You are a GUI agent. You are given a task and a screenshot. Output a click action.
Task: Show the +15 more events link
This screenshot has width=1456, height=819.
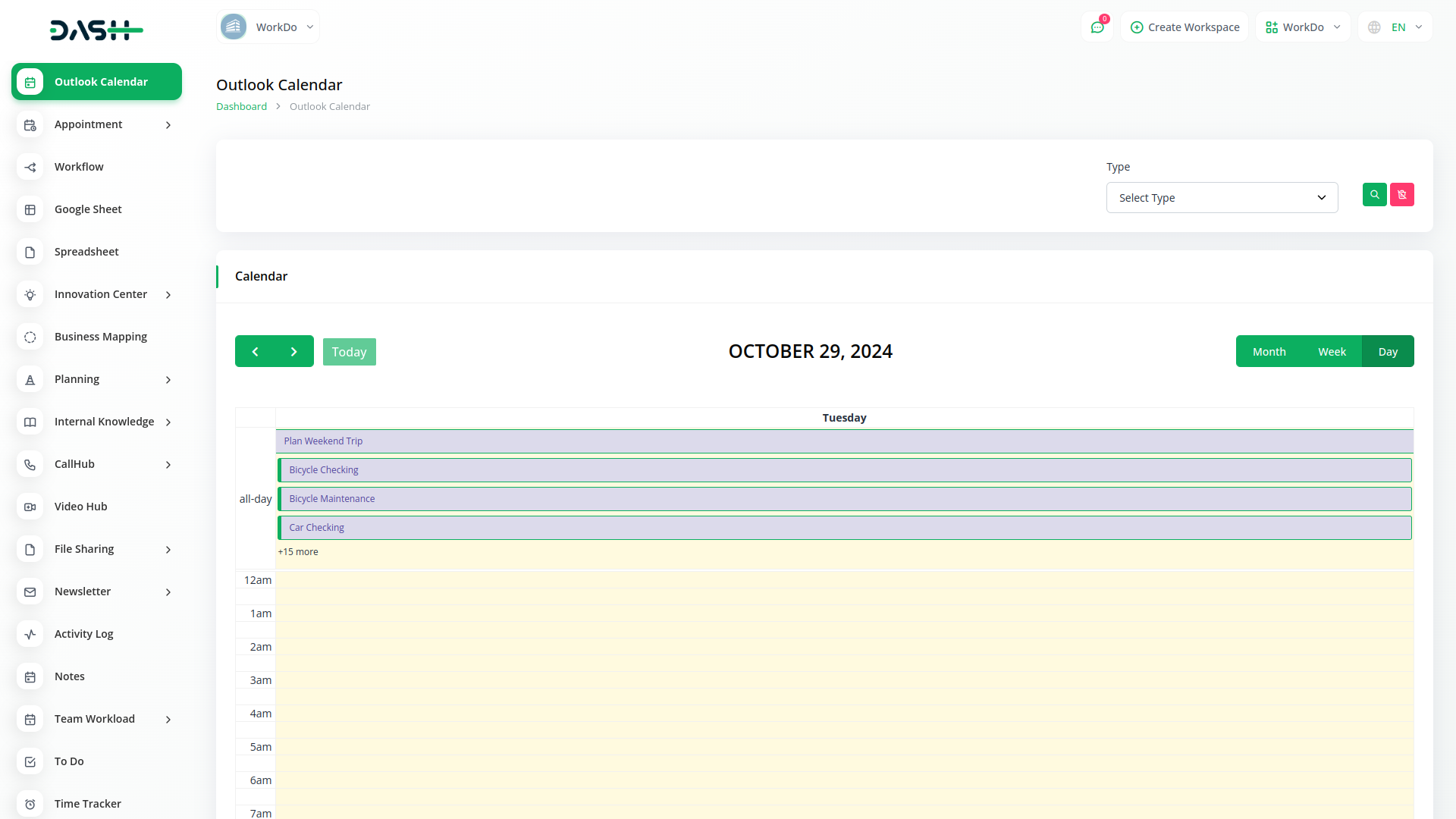tap(298, 552)
